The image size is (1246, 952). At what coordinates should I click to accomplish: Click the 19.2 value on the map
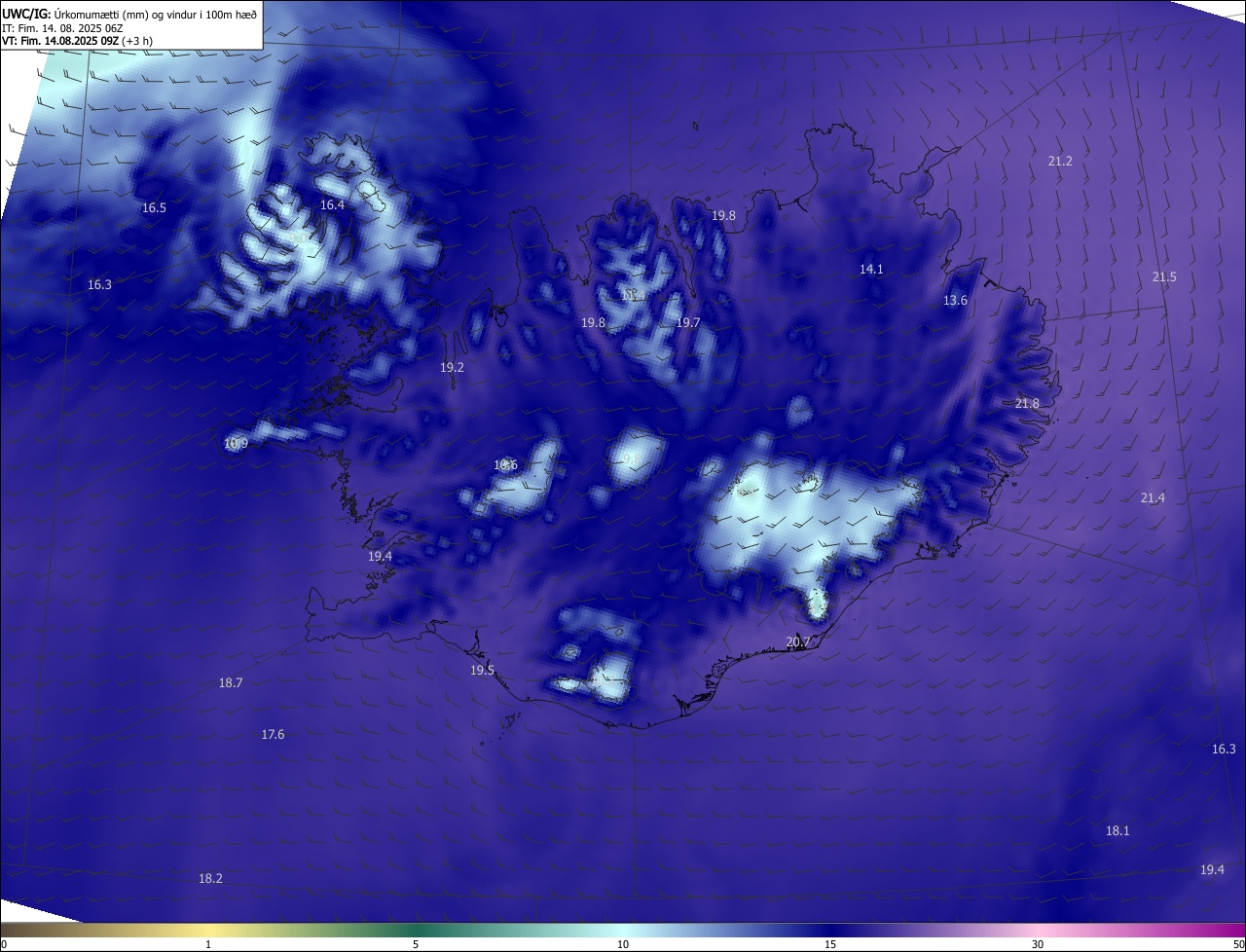(452, 368)
